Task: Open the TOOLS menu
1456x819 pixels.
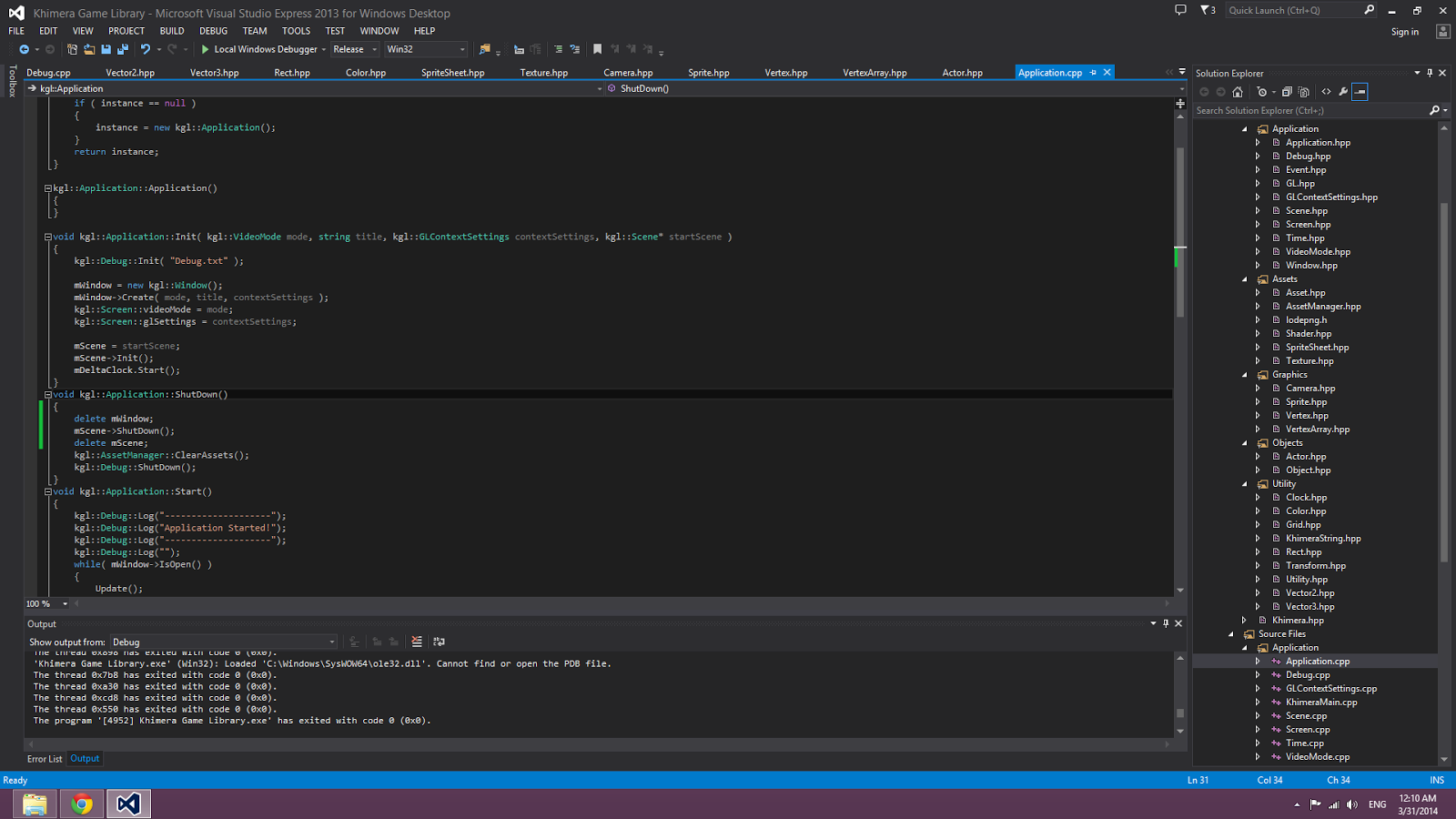Action: (x=296, y=31)
